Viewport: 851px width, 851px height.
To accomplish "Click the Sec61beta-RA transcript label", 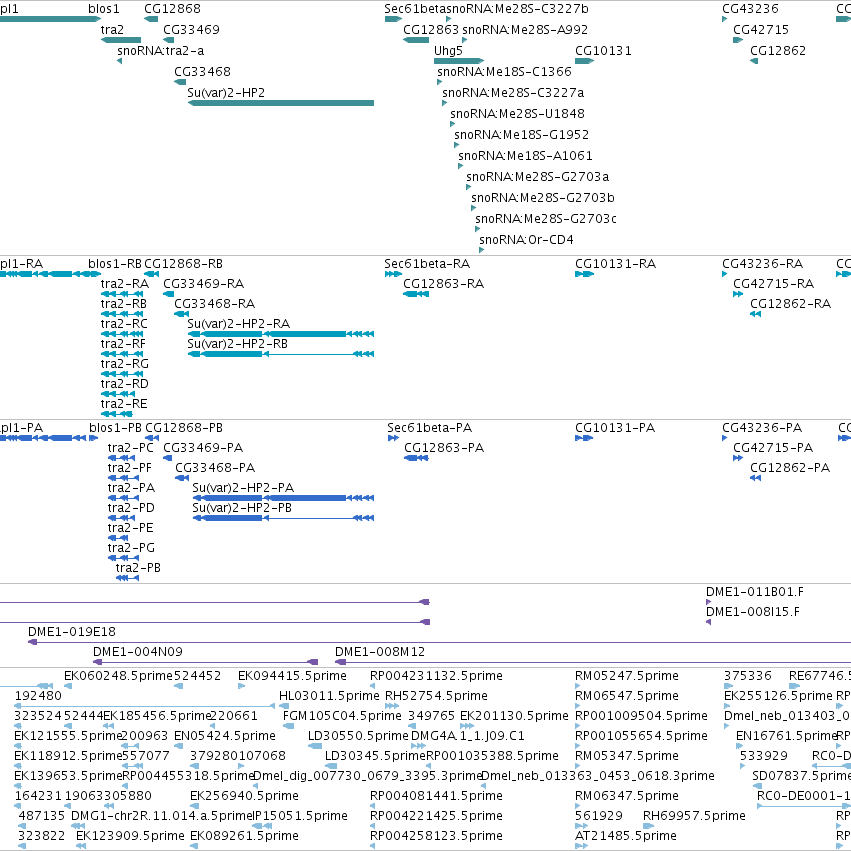I will click(x=427, y=264).
